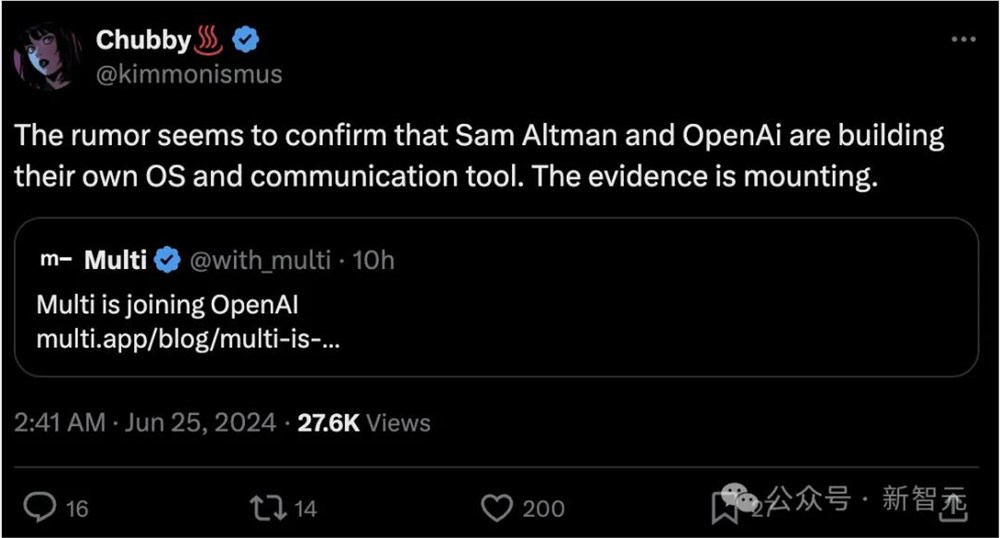1000x538 pixels.
Task: Open Chubby's profile avatar picture
Action: [x=45, y=56]
